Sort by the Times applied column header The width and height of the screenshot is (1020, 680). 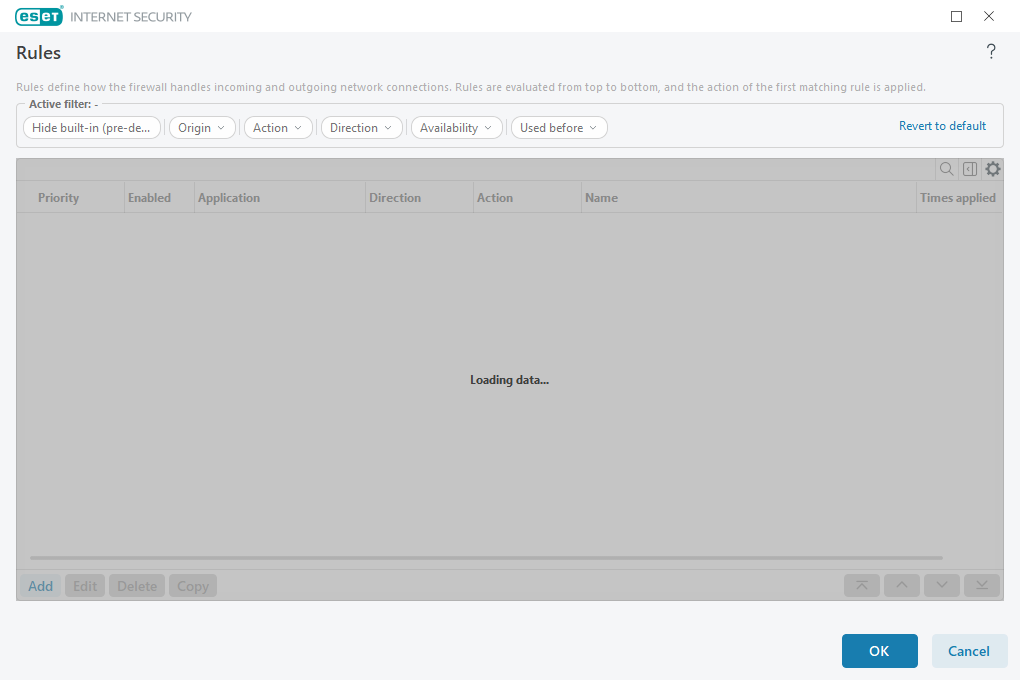[x=960, y=197]
